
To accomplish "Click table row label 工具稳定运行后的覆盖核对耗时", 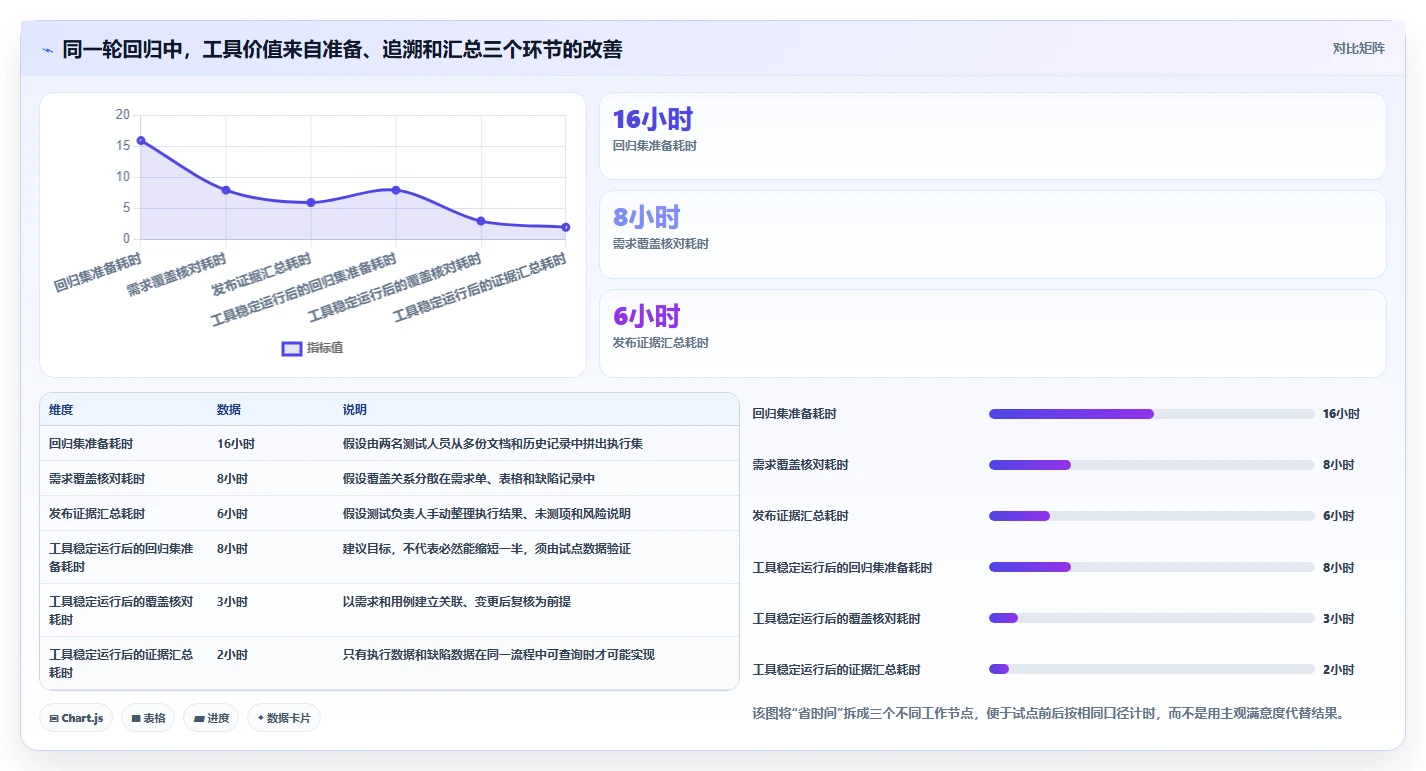I will pyautogui.click(x=121, y=611).
